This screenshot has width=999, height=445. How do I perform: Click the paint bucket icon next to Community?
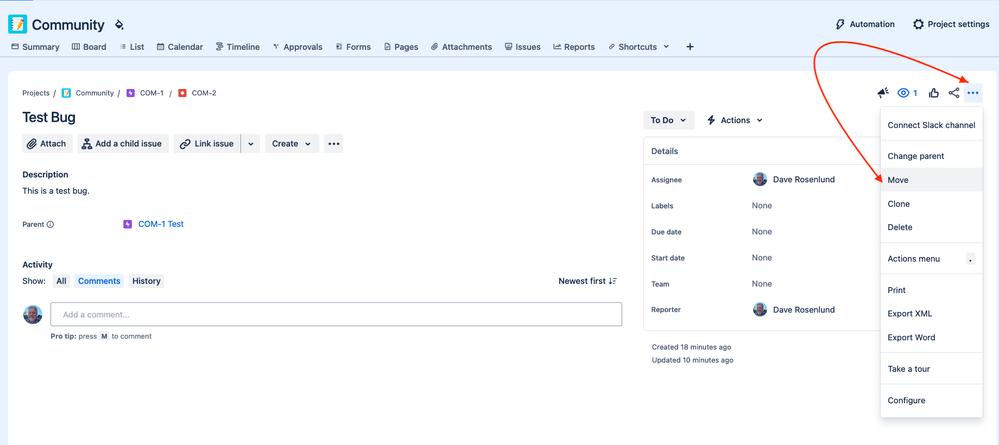pos(119,25)
